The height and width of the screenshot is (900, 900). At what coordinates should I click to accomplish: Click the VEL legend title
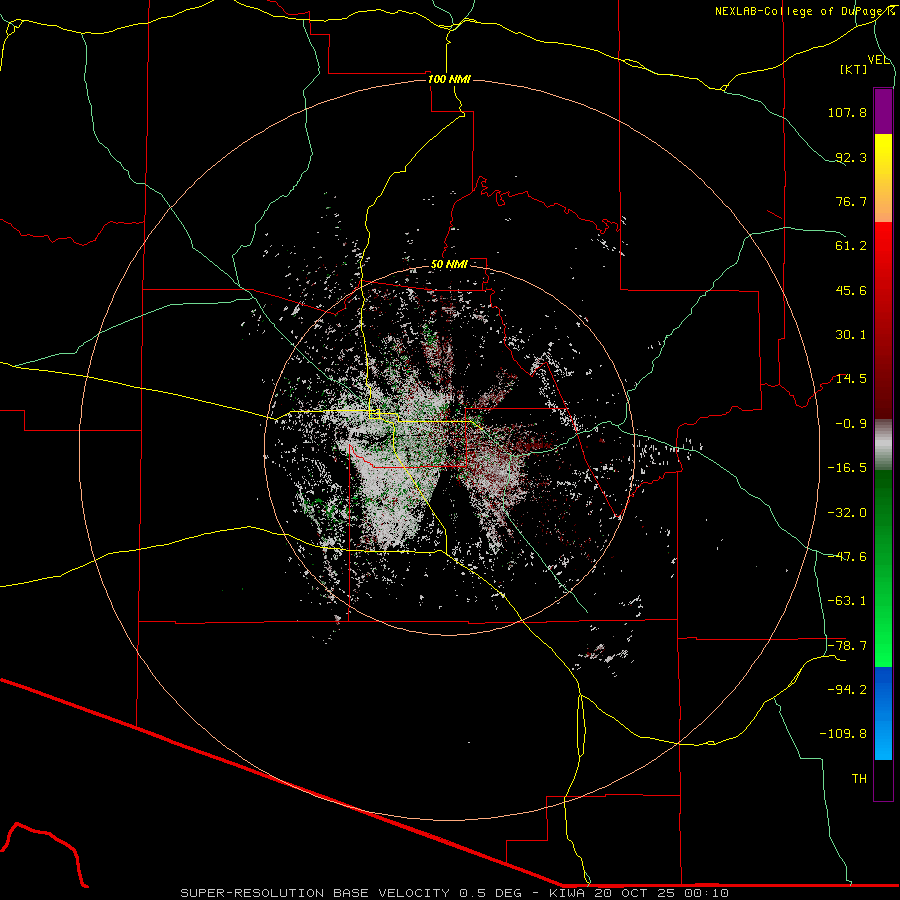[x=878, y=60]
